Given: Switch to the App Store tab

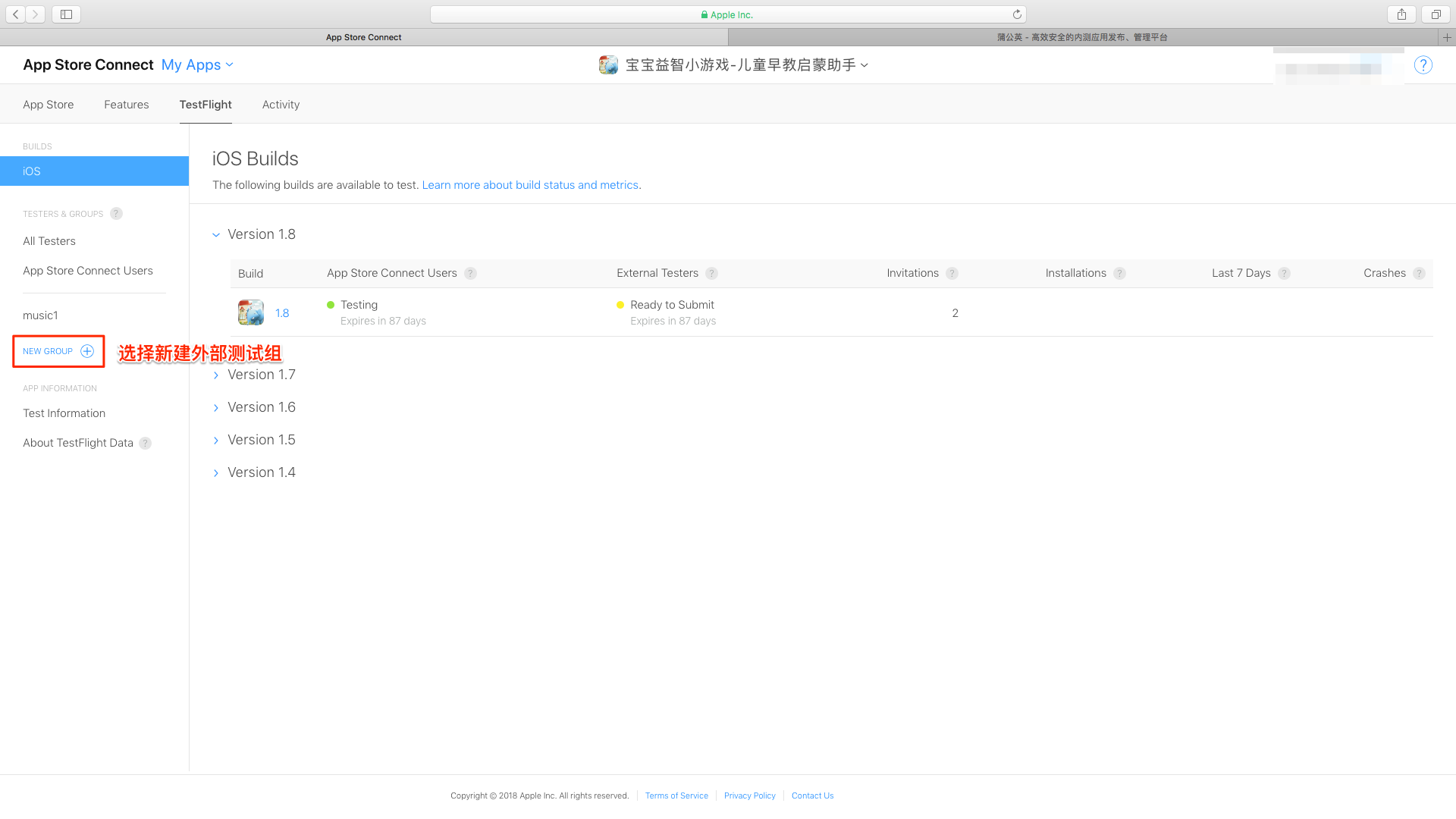Looking at the screenshot, I should coord(49,105).
